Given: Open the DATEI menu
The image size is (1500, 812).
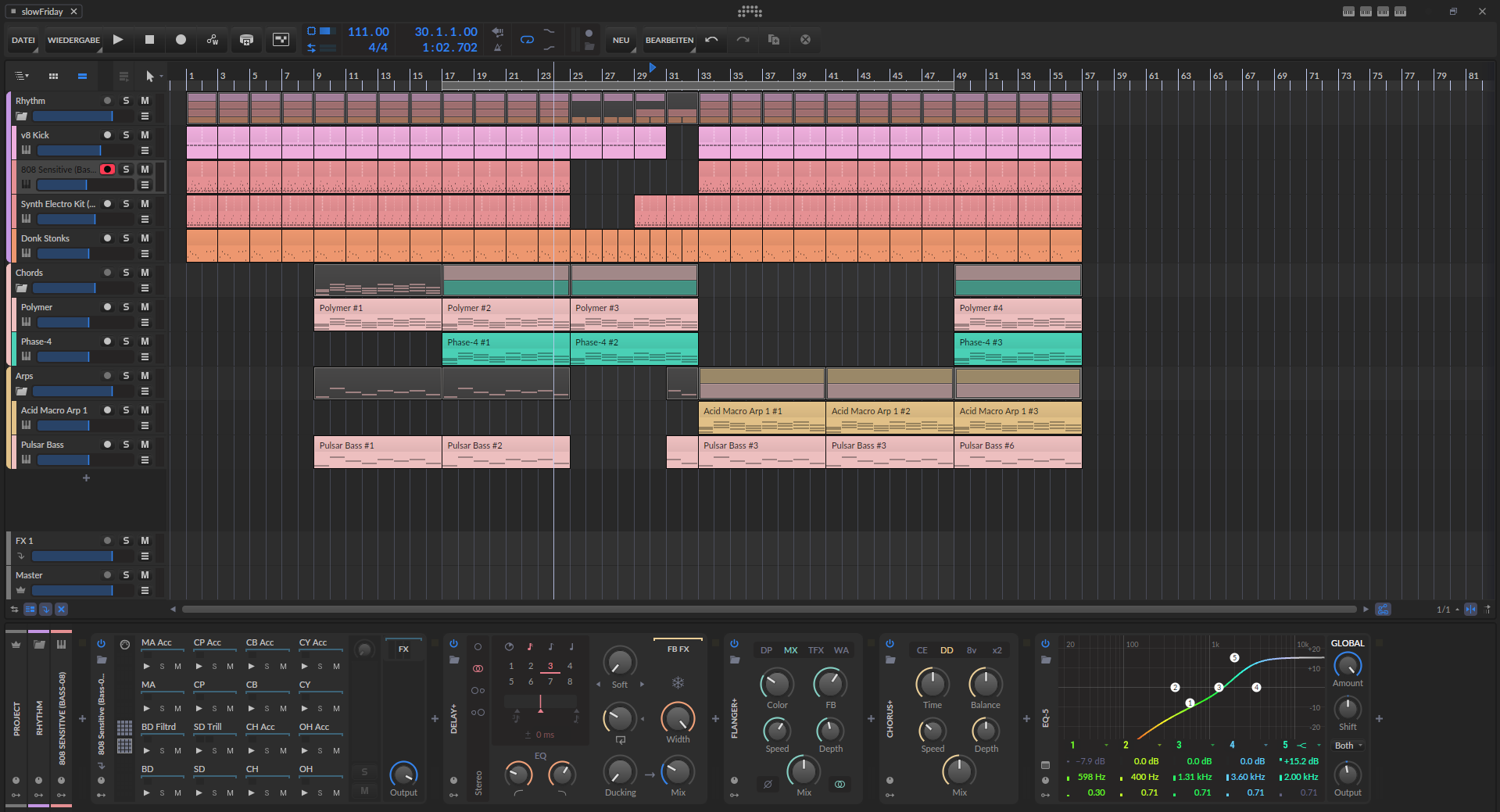Looking at the screenshot, I should [23, 40].
